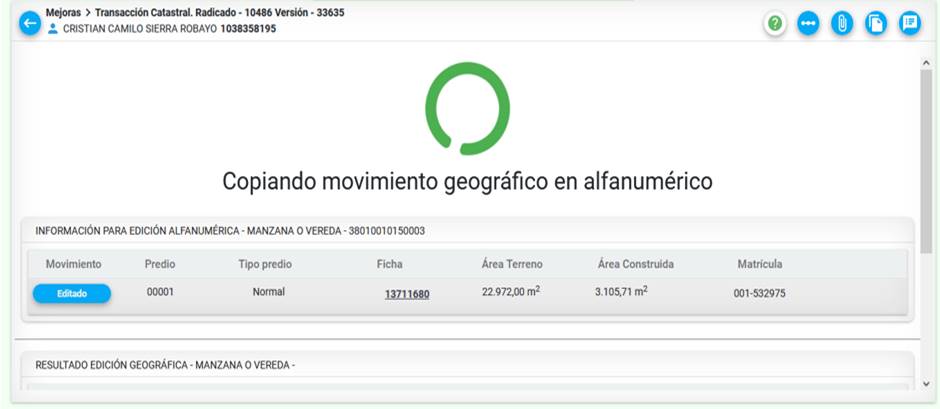Click the Editado movement button
Screen dimensions: 940x409
pyautogui.click(x=72, y=294)
